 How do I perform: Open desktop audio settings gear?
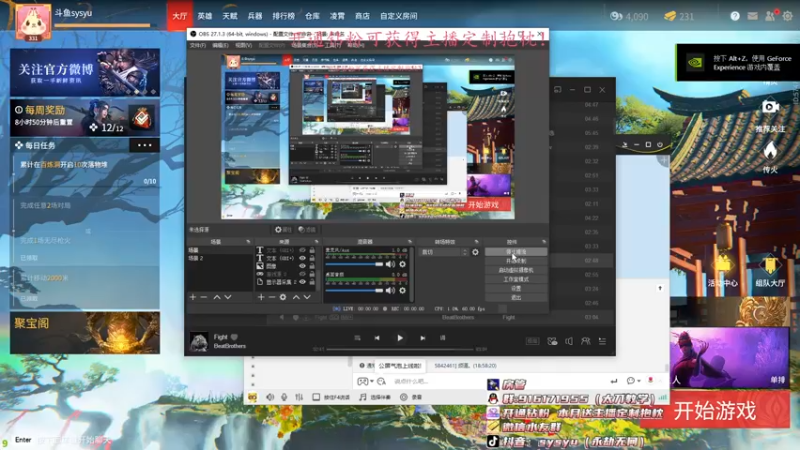click(403, 290)
